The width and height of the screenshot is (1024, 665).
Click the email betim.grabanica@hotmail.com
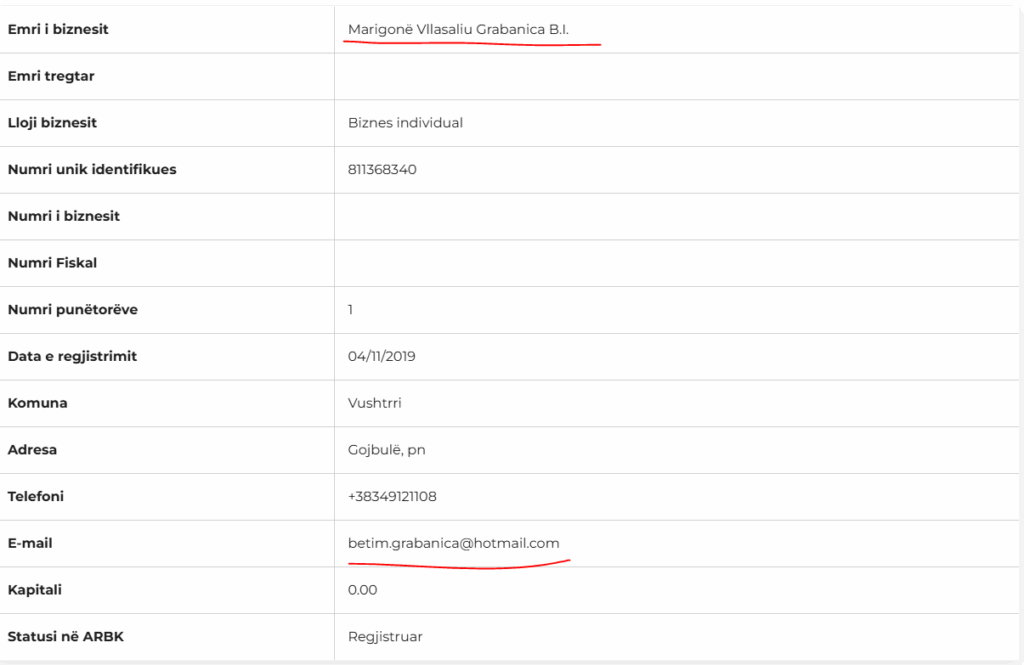tap(453, 543)
